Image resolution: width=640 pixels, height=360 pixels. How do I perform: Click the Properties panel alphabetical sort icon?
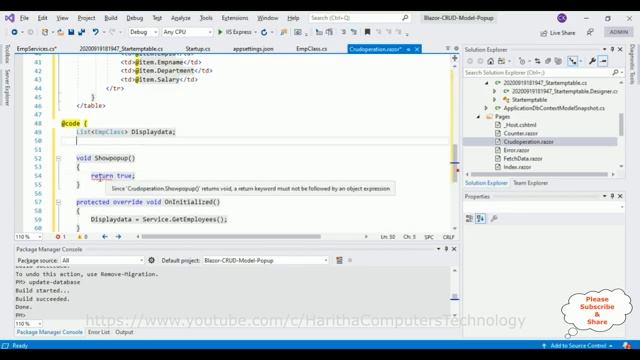pos(481,219)
